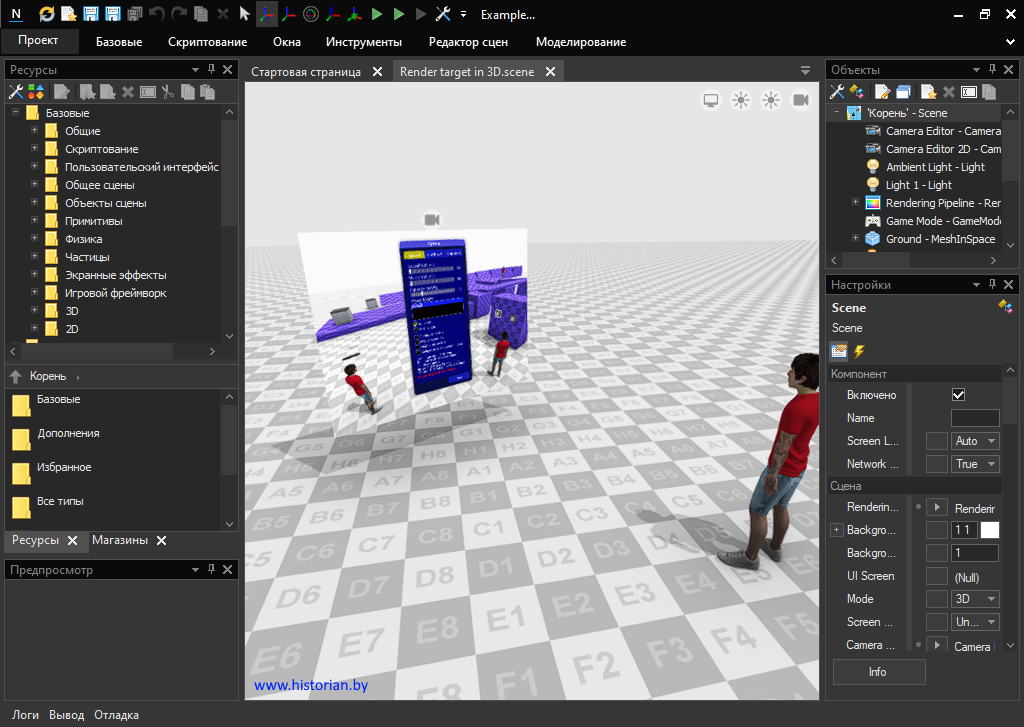The width and height of the screenshot is (1024, 727).
Task: Switch to the Стартовая страница tab
Action: click(306, 72)
